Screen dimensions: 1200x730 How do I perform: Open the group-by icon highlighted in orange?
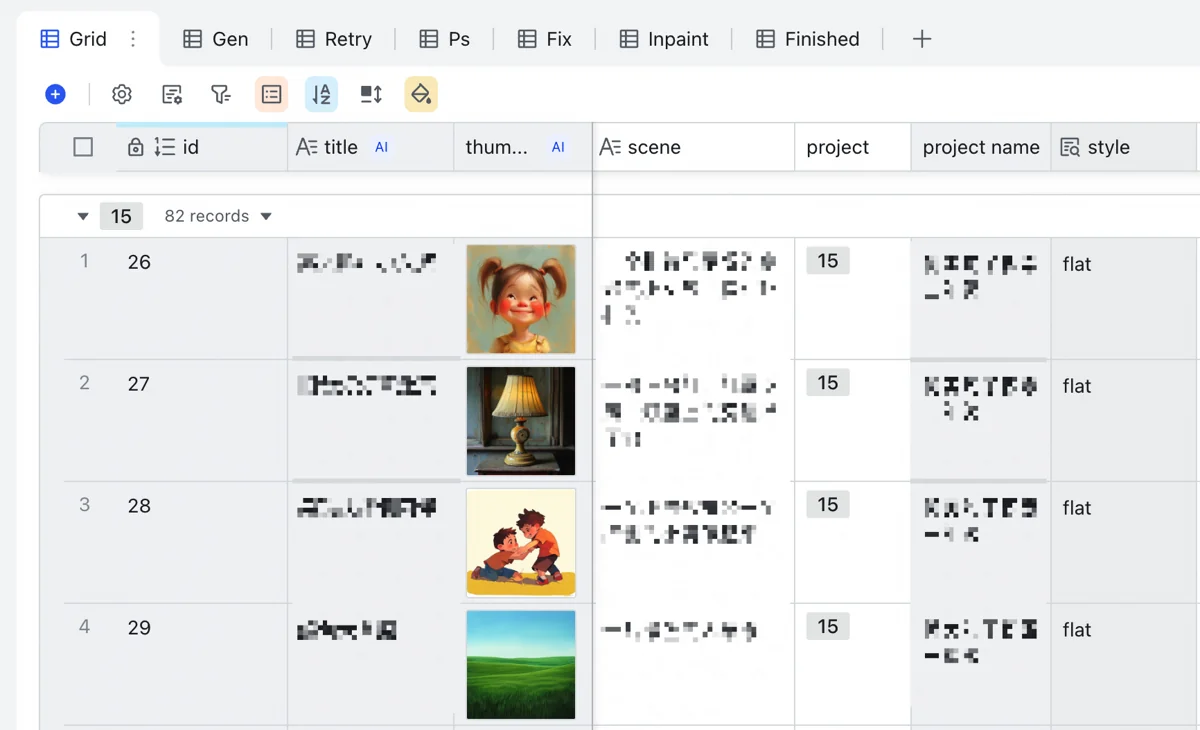(271, 94)
